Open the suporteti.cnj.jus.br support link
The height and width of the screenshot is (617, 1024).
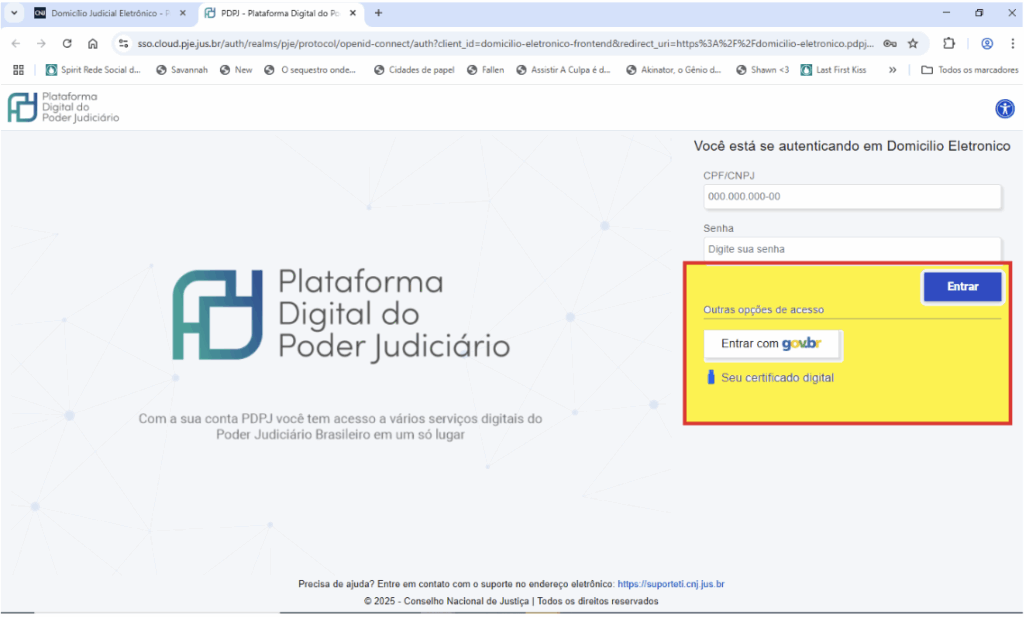670,584
